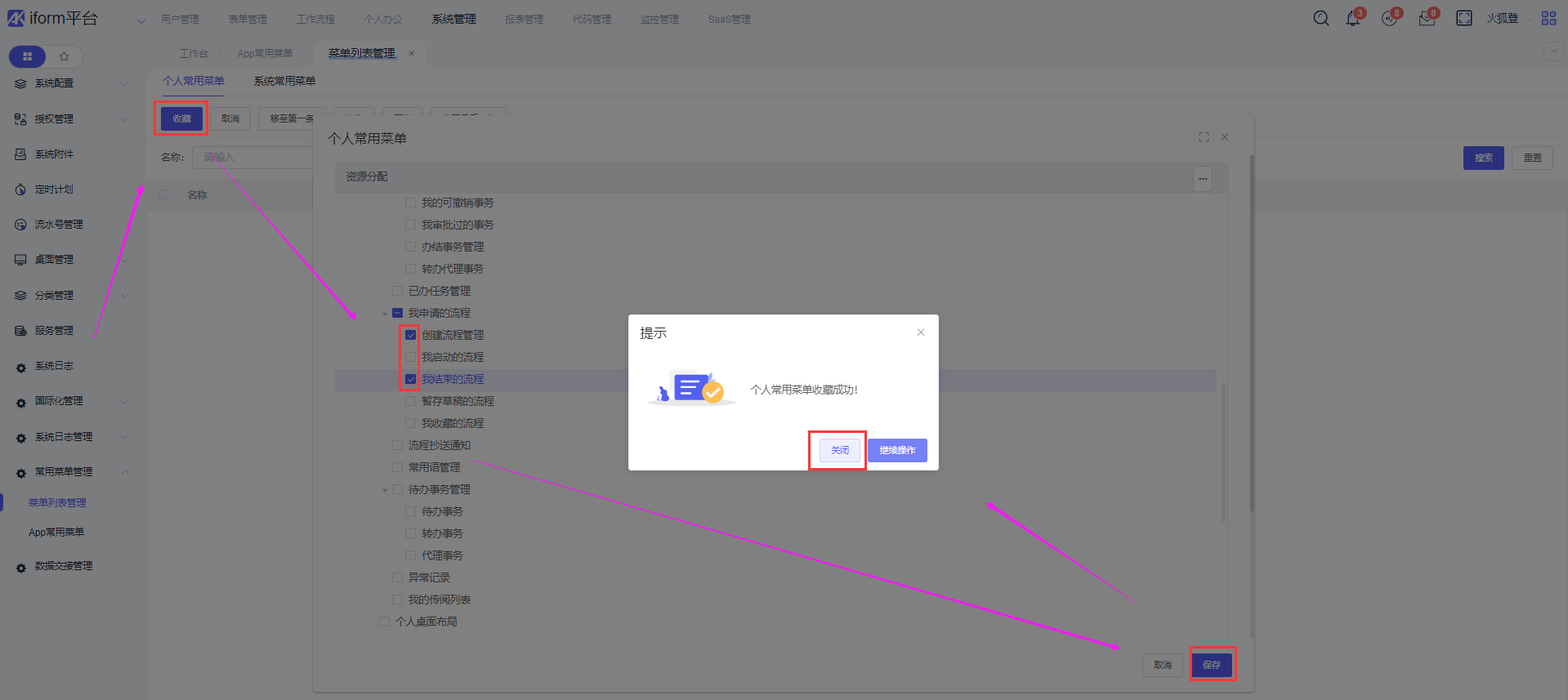Open the mail inbox icon
The image size is (1568, 700).
[x=1427, y=19]
